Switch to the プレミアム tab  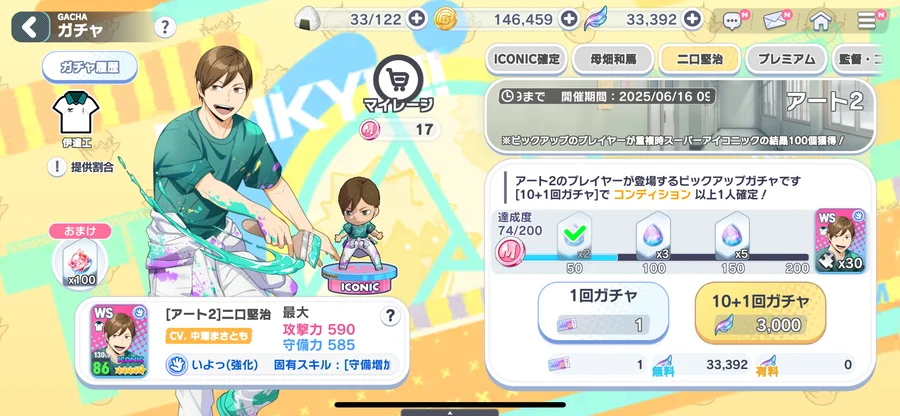[786, 59]
